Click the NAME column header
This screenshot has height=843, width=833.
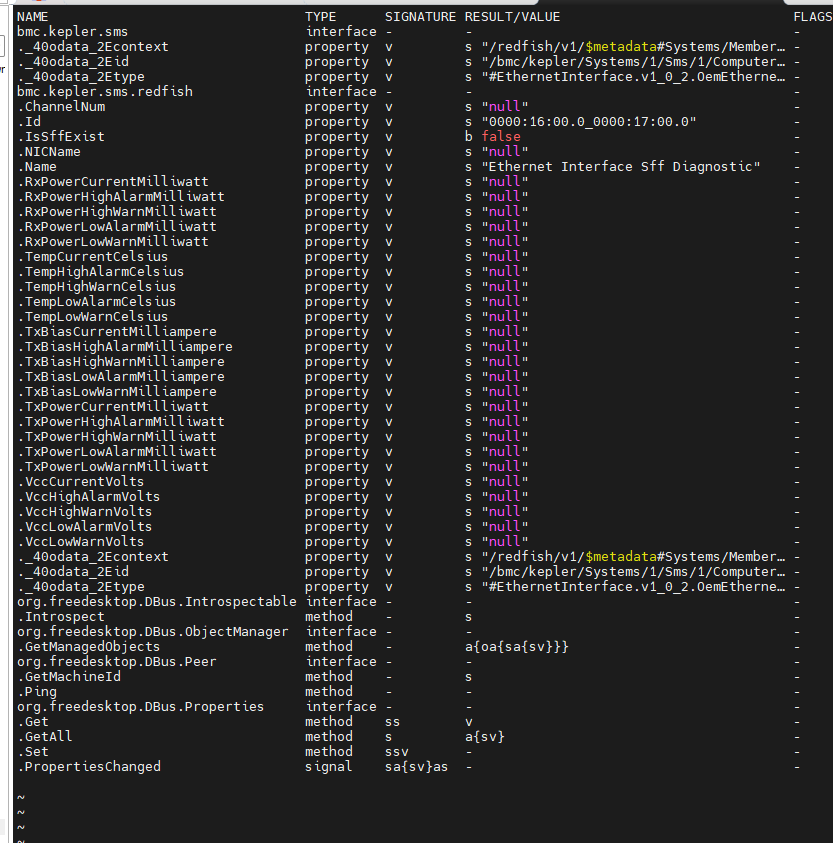(32, 17)
